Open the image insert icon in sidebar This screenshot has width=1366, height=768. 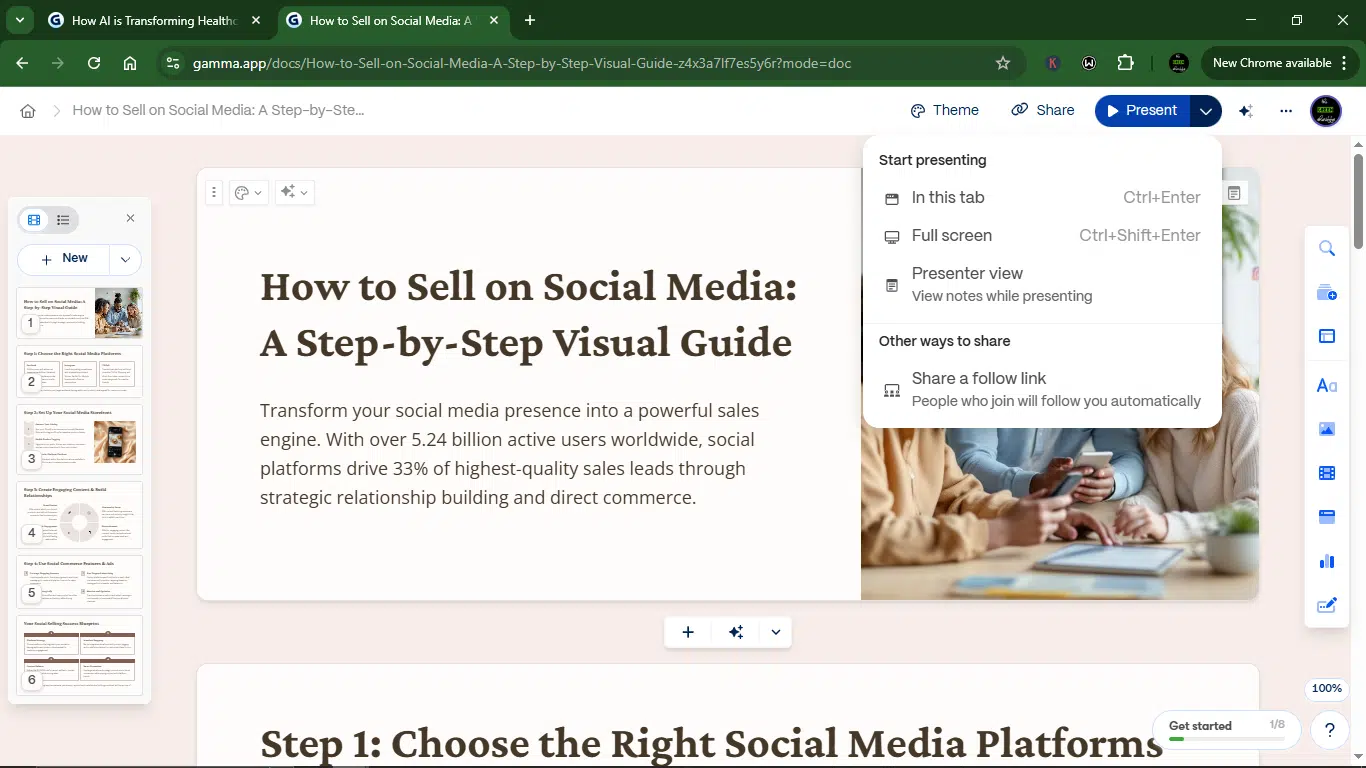click(1327, 429)
